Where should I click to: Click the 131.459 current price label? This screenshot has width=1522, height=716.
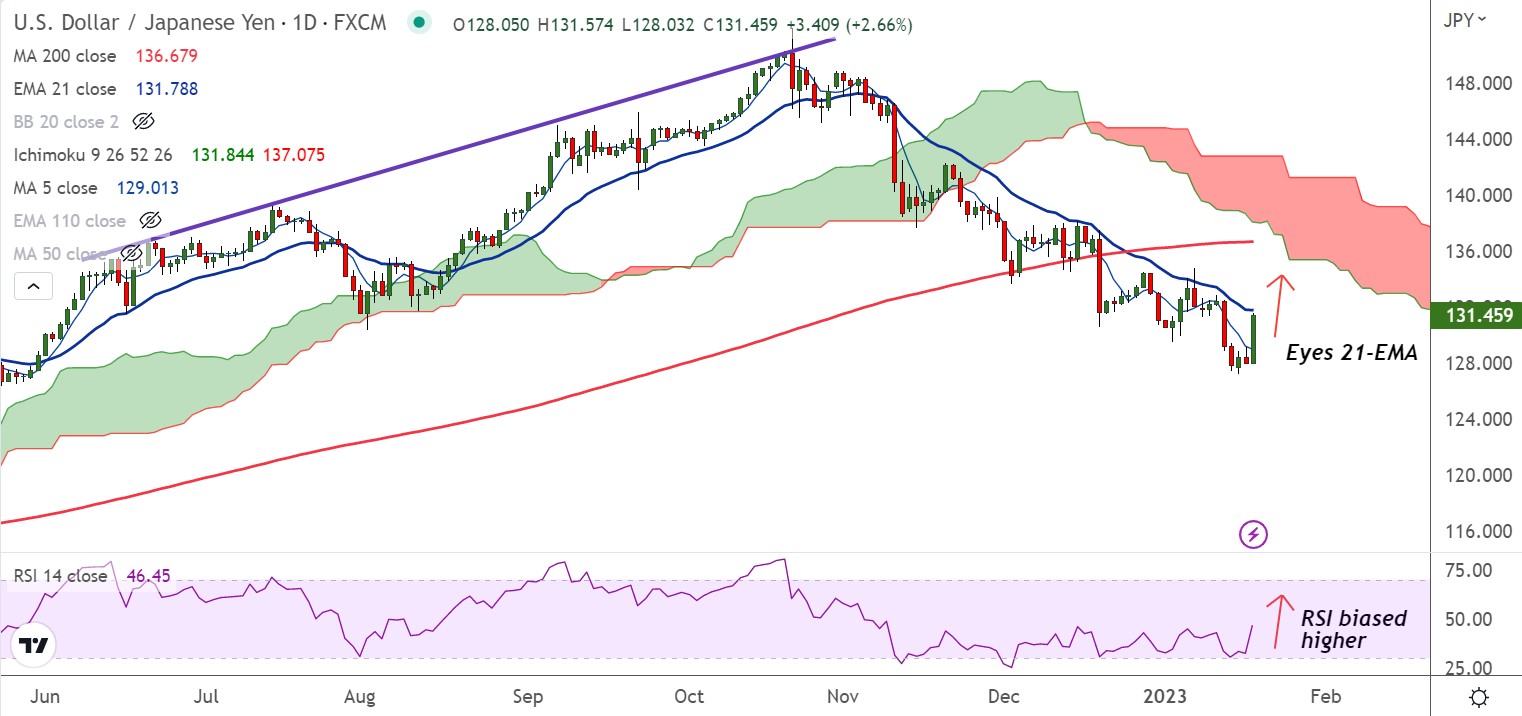[x=1476, y=317]
